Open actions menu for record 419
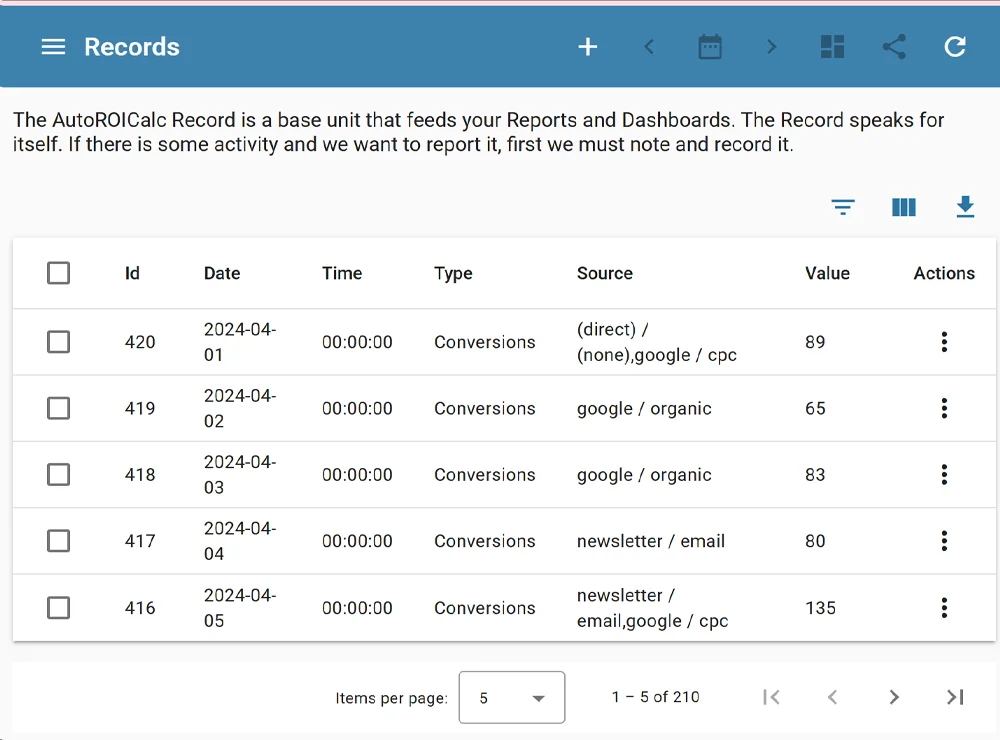The height and width of the screenshot is (740, 1000). (944, 408)
